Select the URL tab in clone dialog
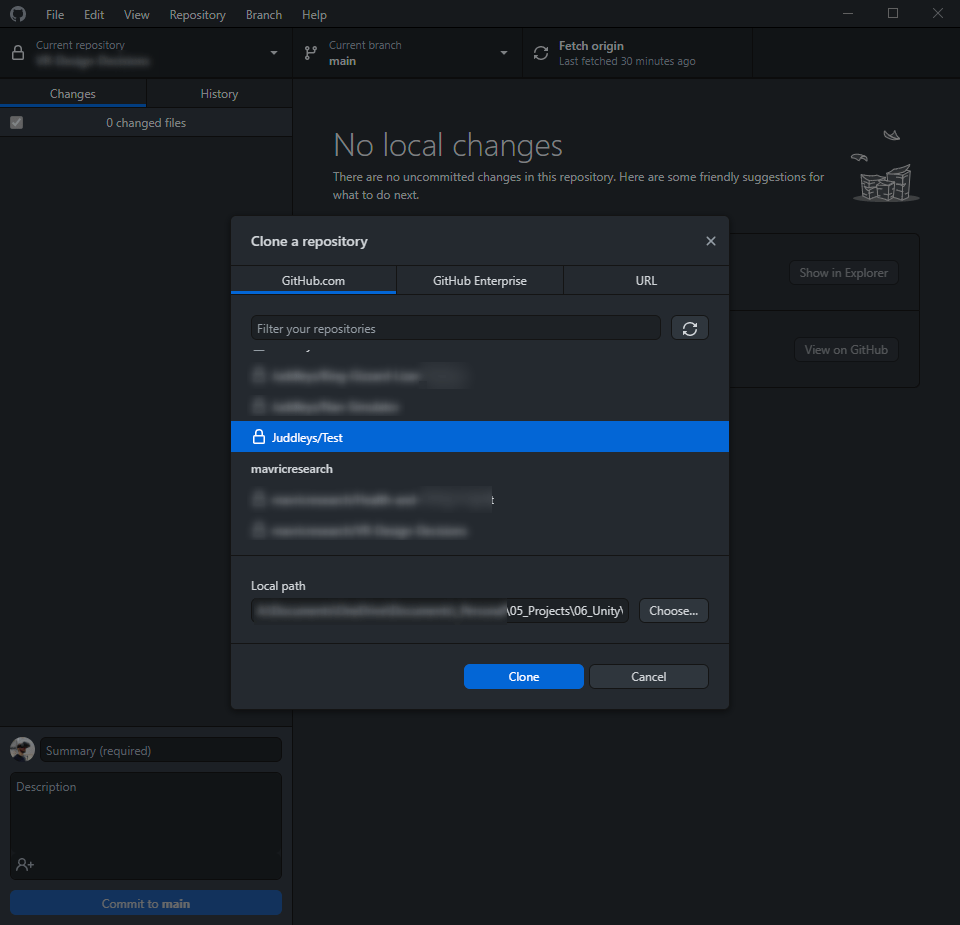This screenshot has height=925, width=960. pyautogui.click(x=646, y=281)
